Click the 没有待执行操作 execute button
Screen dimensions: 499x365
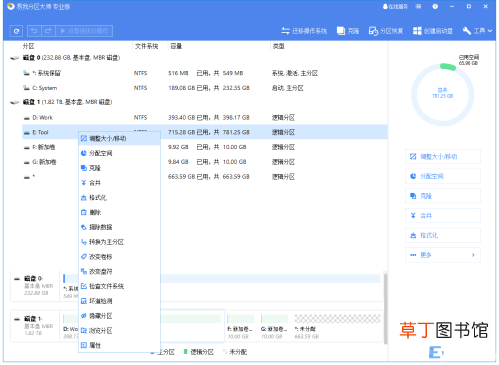click(x=84, y=31)
